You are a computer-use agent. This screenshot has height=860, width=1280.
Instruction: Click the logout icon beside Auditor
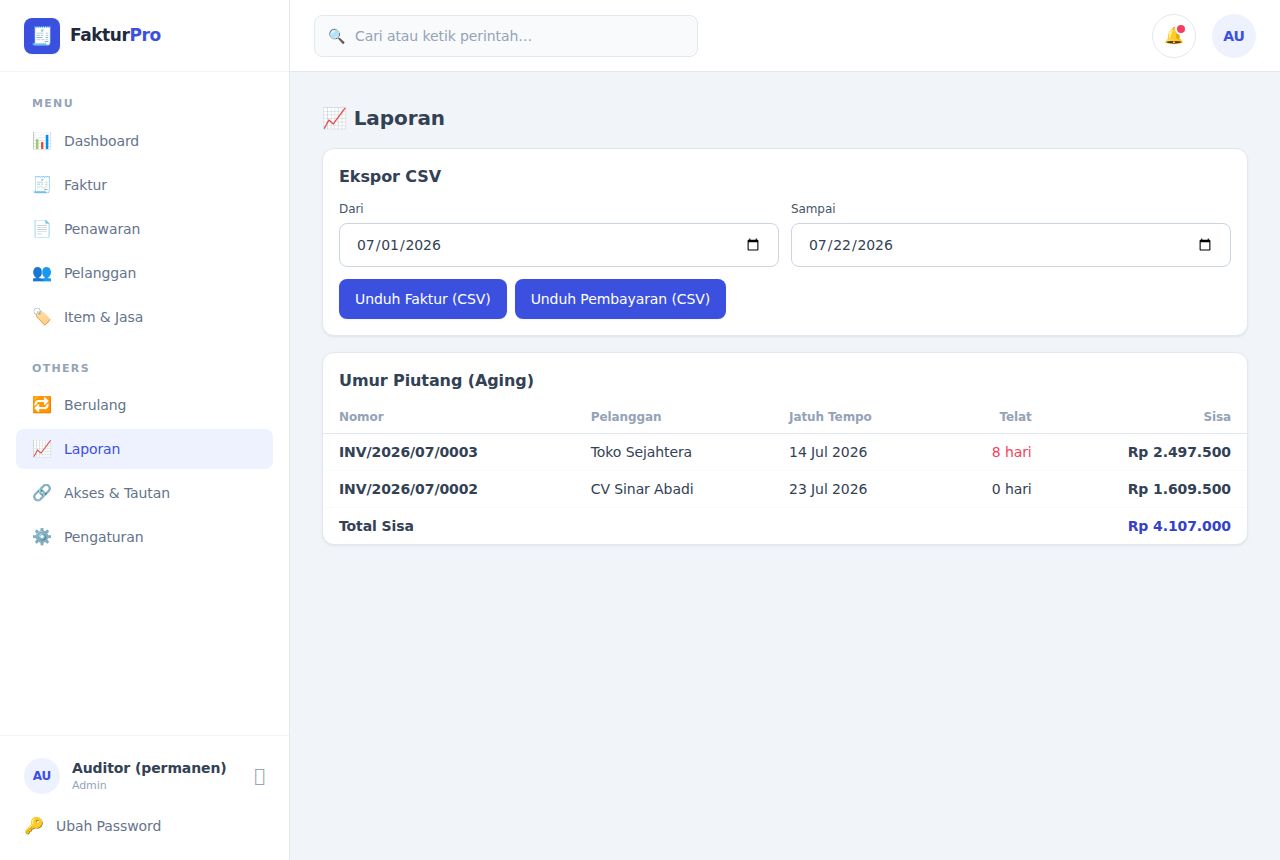click(260, 776)
